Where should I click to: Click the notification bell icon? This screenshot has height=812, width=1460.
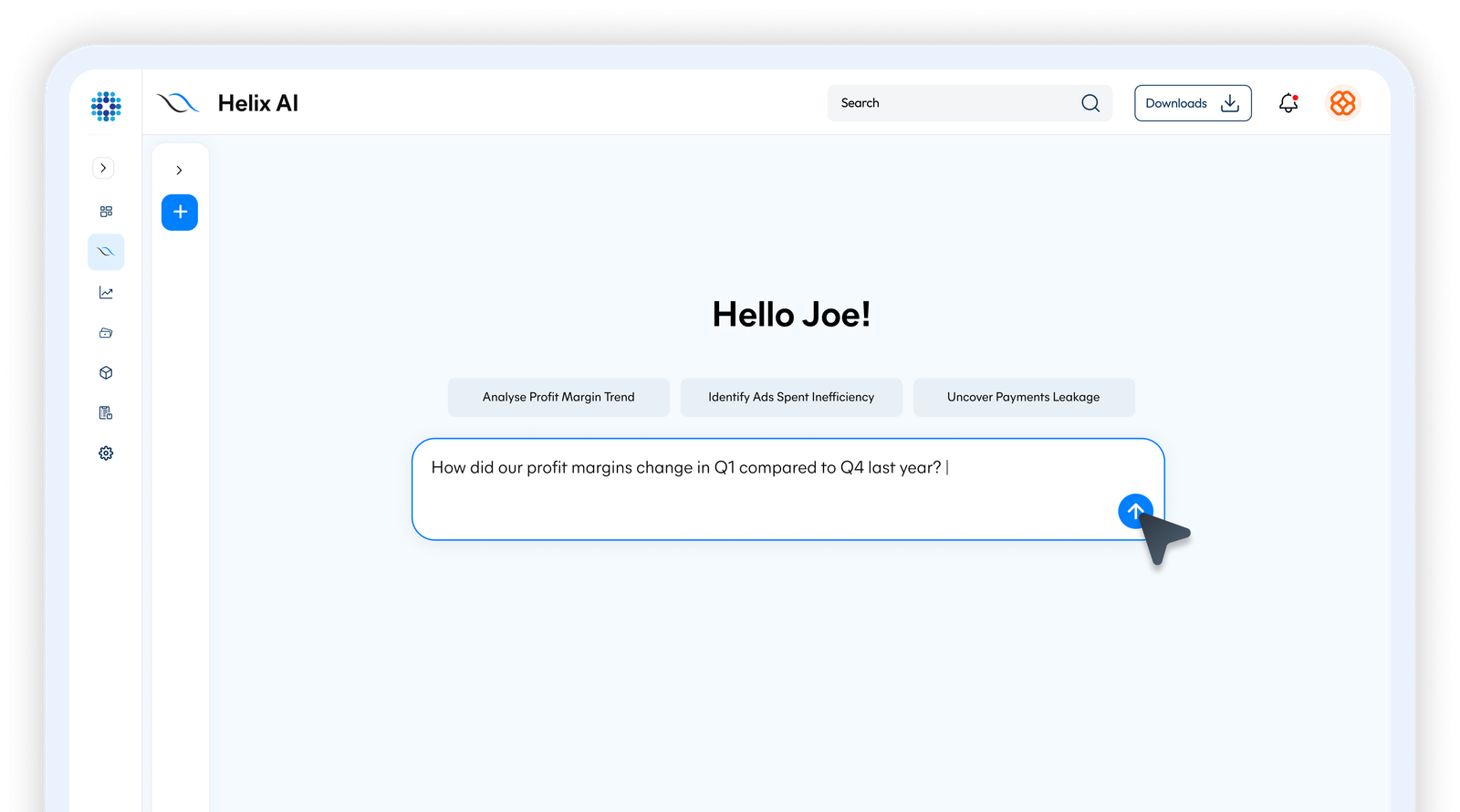(x=1288, y=103)
